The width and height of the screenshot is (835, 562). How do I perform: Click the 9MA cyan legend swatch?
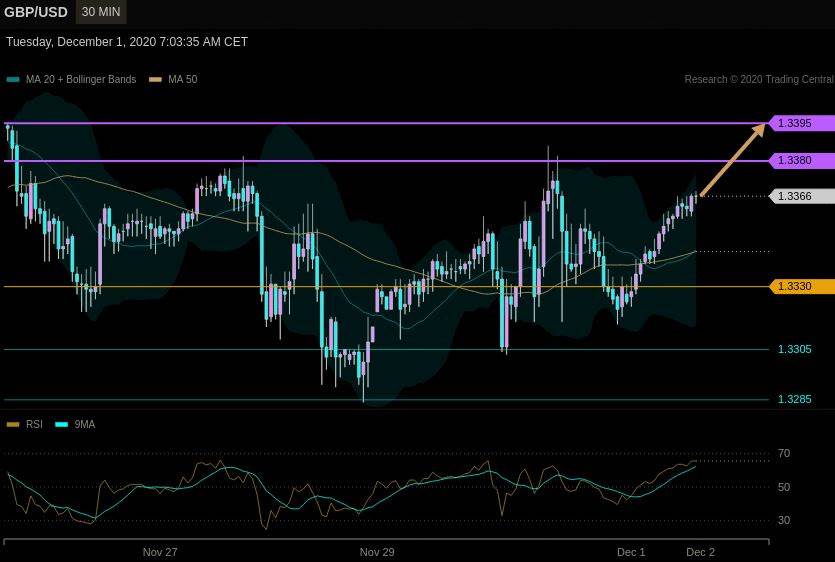pyautogui.click(x=62, y=425)
